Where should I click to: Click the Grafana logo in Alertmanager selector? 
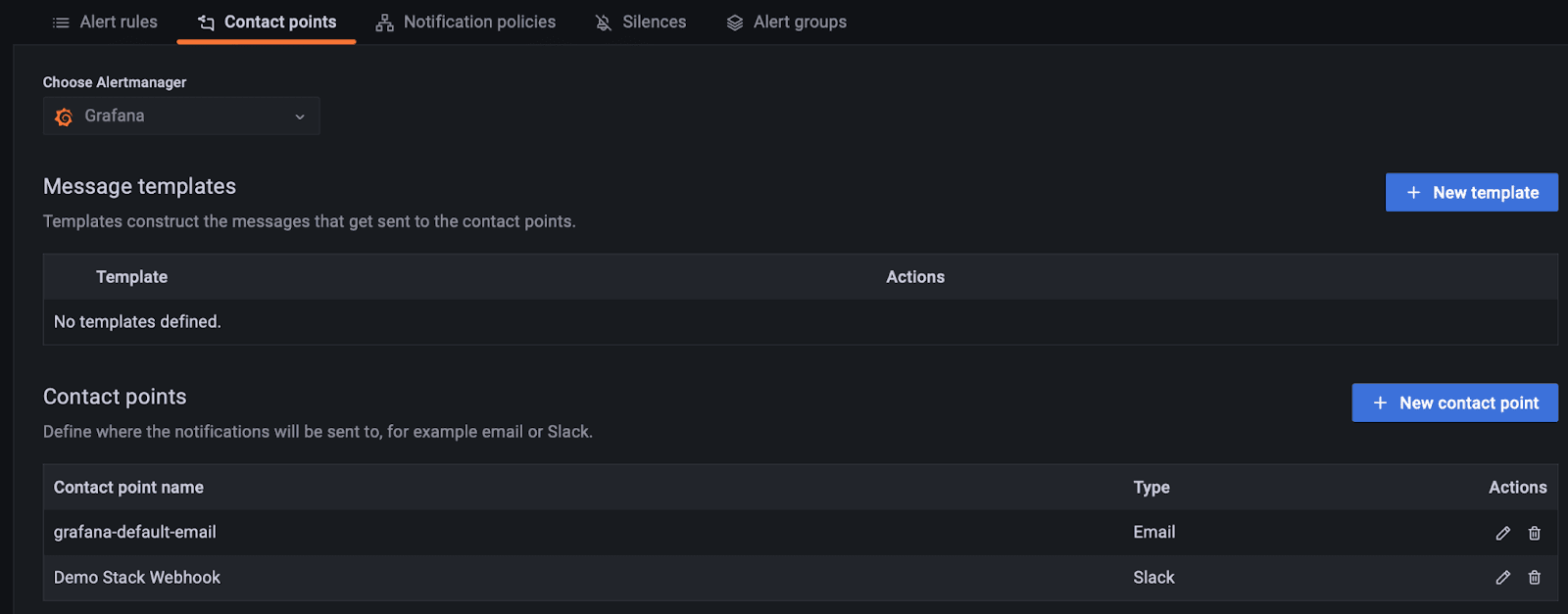click(x=65, y=117)
